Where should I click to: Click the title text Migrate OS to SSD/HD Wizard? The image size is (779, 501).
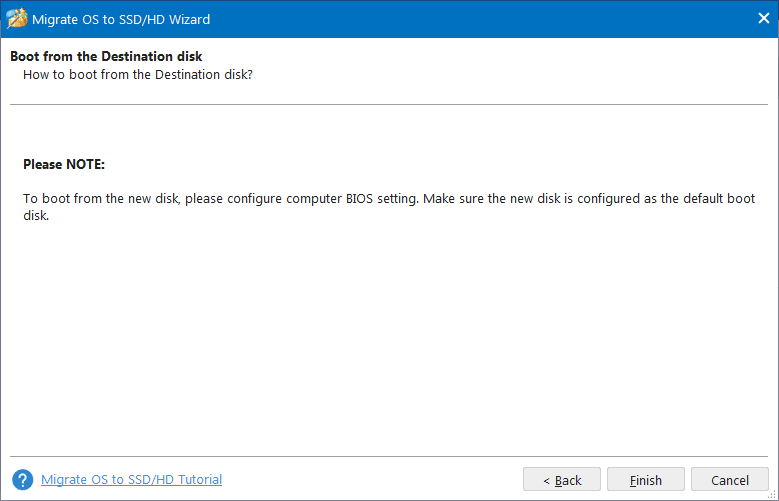click(x=124, y=19)
